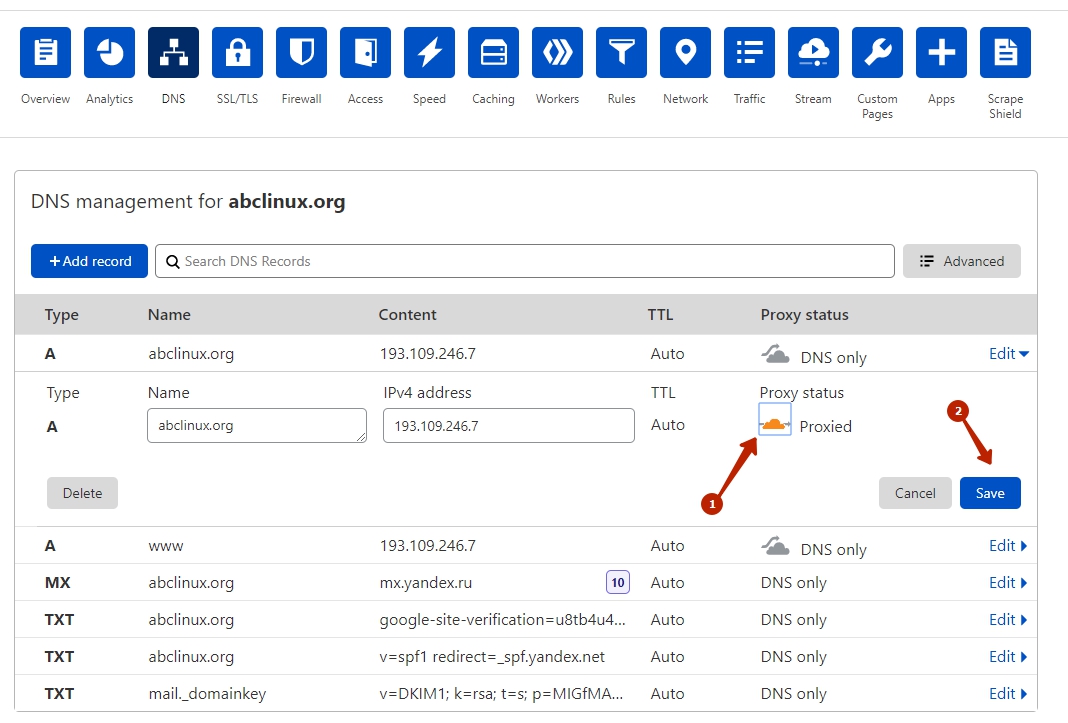Open the Overview section icon
This screenshot has width=1068, height=723.
(46, 53)
